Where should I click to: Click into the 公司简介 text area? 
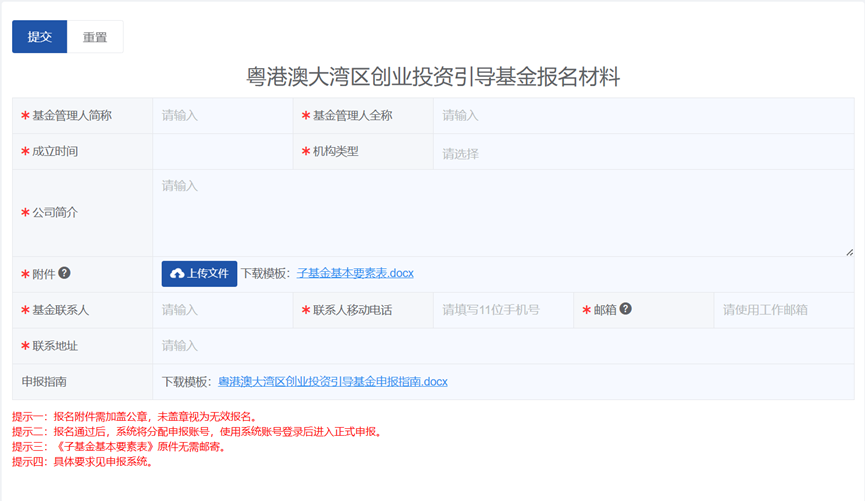pyautogui.click(x=503, y=212)
